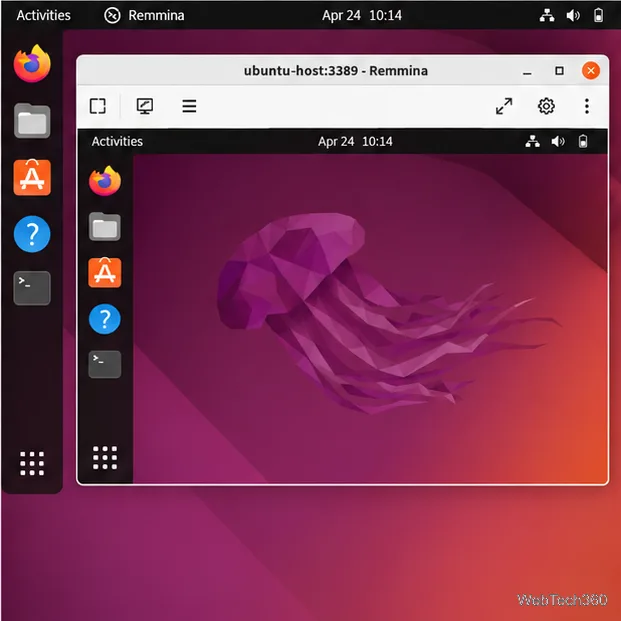Click the fullscreen selection icon in Remmina toolbar
The width and height of the screenshot is (621, 621).
97,106
